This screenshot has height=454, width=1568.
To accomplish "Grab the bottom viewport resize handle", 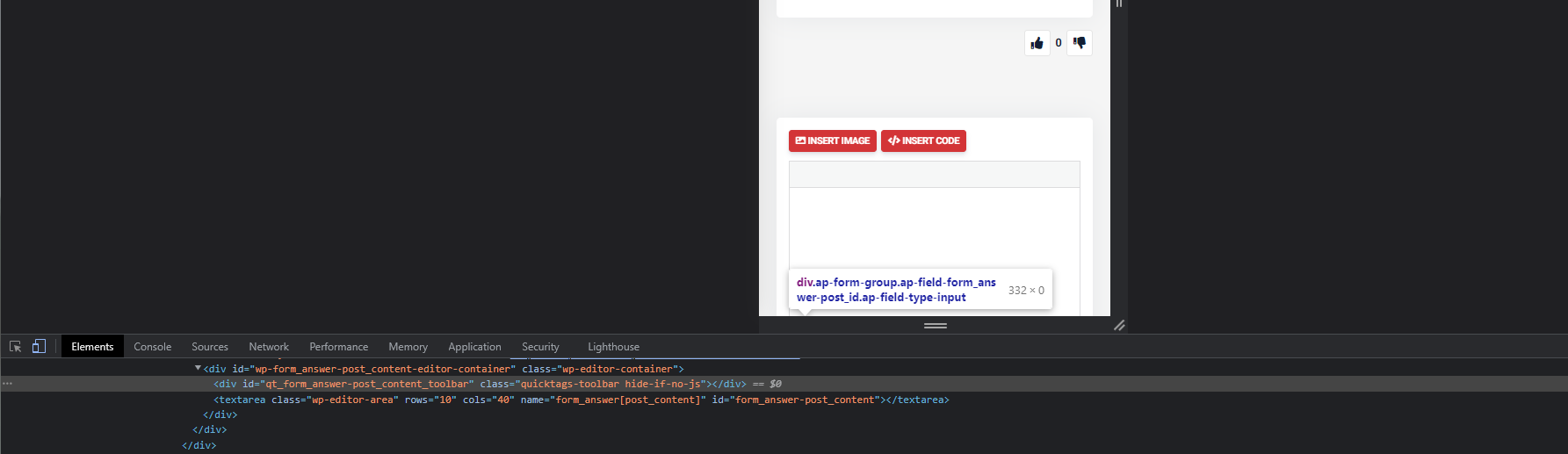I will point(935,326).
